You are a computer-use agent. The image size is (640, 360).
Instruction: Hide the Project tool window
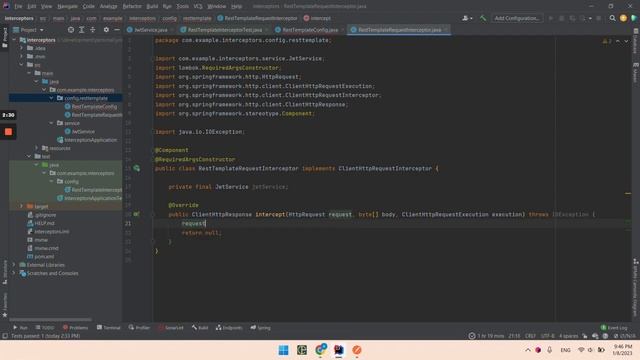tap(117, 30)
